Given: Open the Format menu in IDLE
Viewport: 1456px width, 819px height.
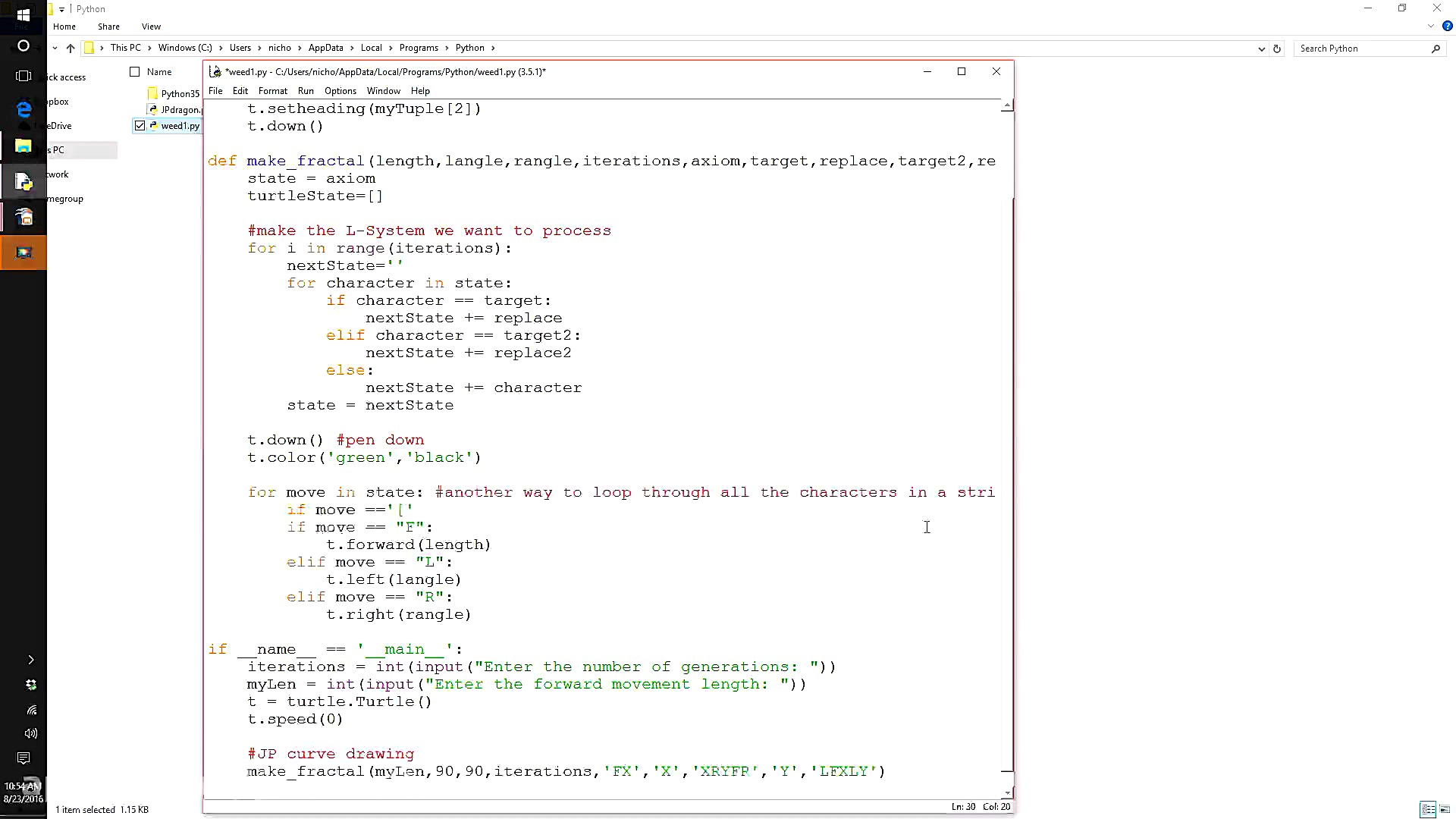Looking at the screenshot, I should pyautogui.click(x=272, y=91).
